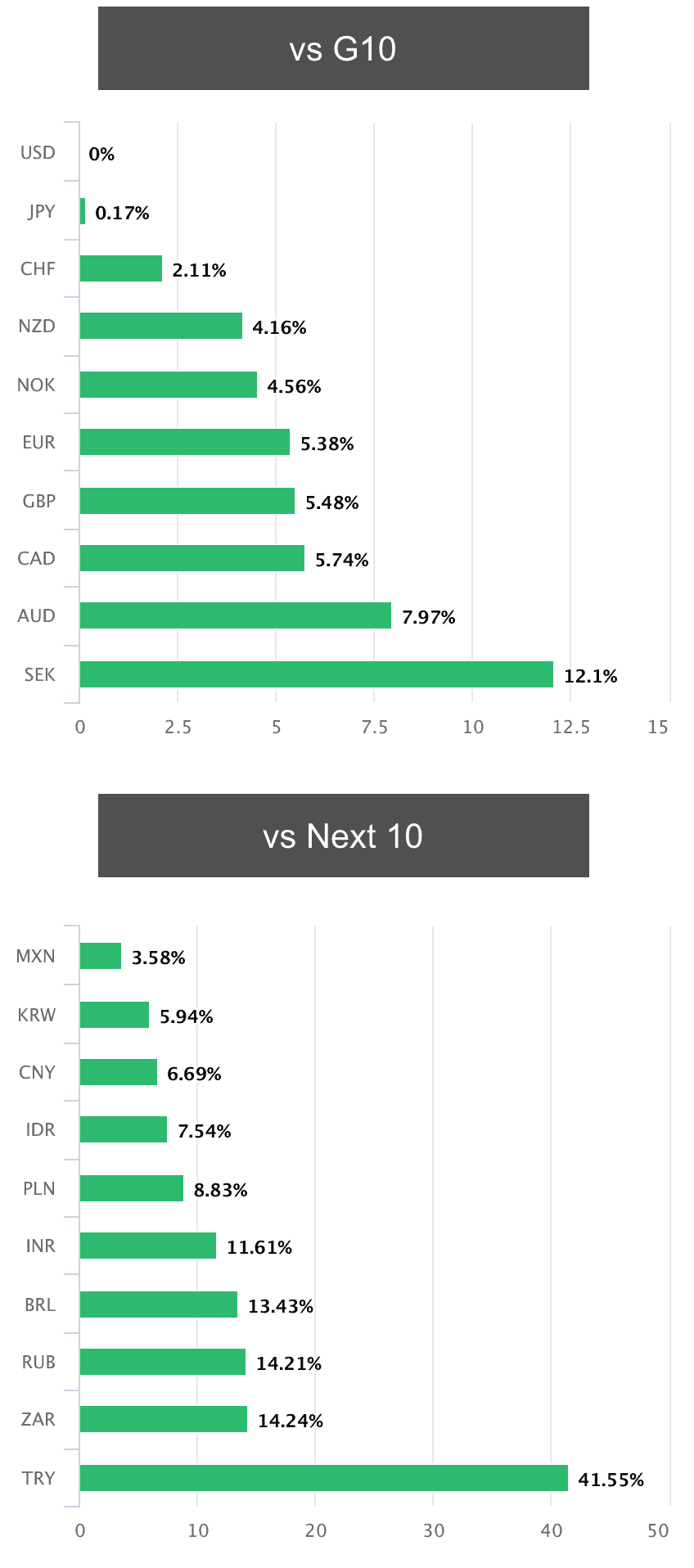Select the MXN bar at 3.58%

click(101, 956)
